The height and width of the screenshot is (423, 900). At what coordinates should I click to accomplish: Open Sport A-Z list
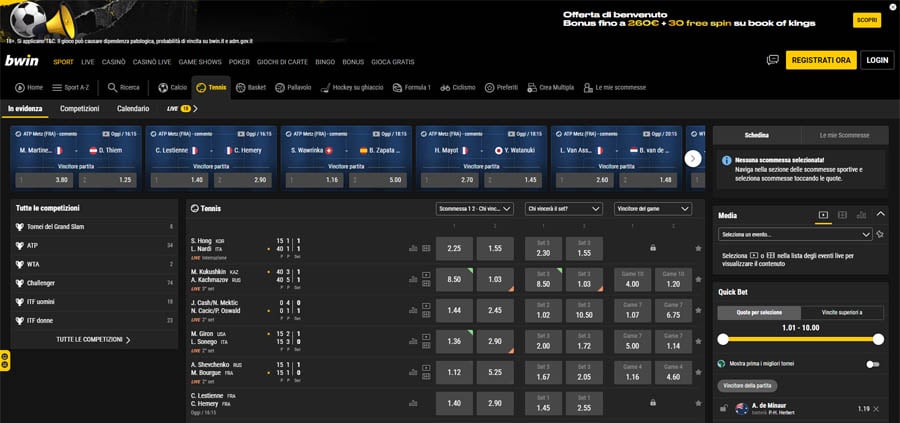click(70, 87)
